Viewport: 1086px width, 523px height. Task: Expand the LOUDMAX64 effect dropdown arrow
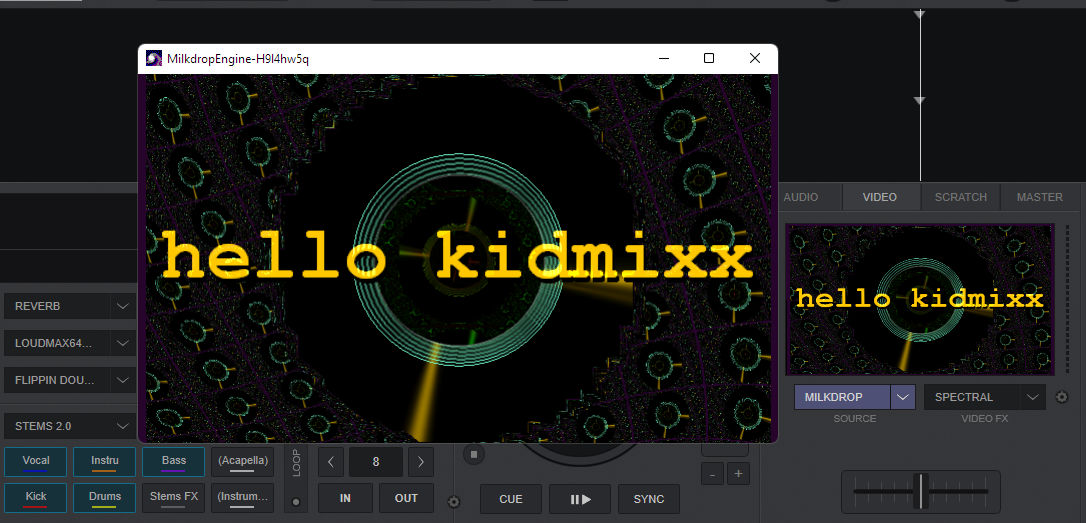[x=123, y=343]
